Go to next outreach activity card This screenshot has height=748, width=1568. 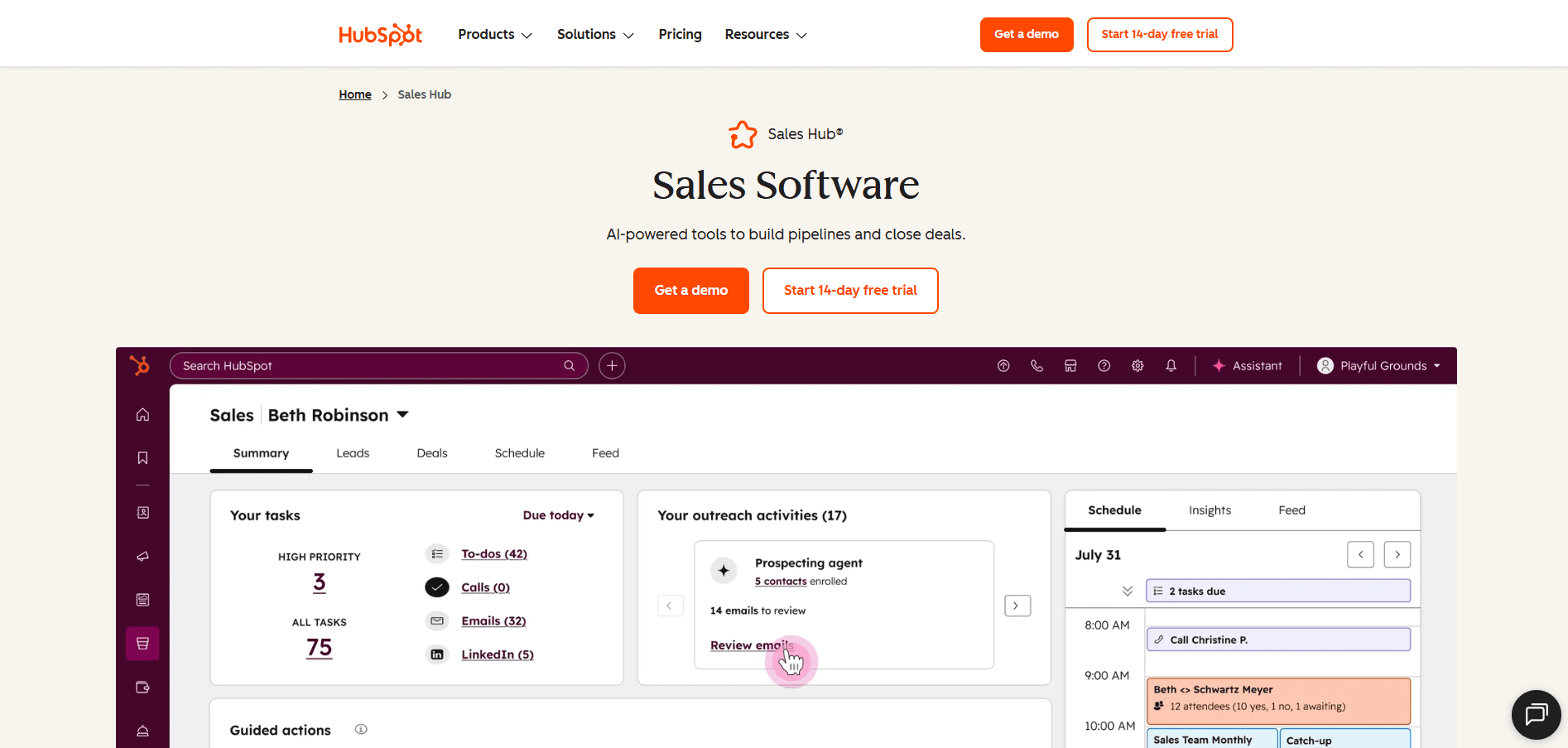[1017, 606]
